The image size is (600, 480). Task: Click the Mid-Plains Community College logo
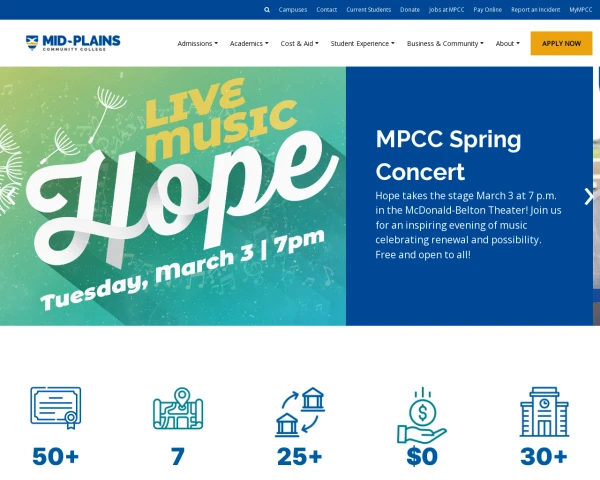[73, 43]
